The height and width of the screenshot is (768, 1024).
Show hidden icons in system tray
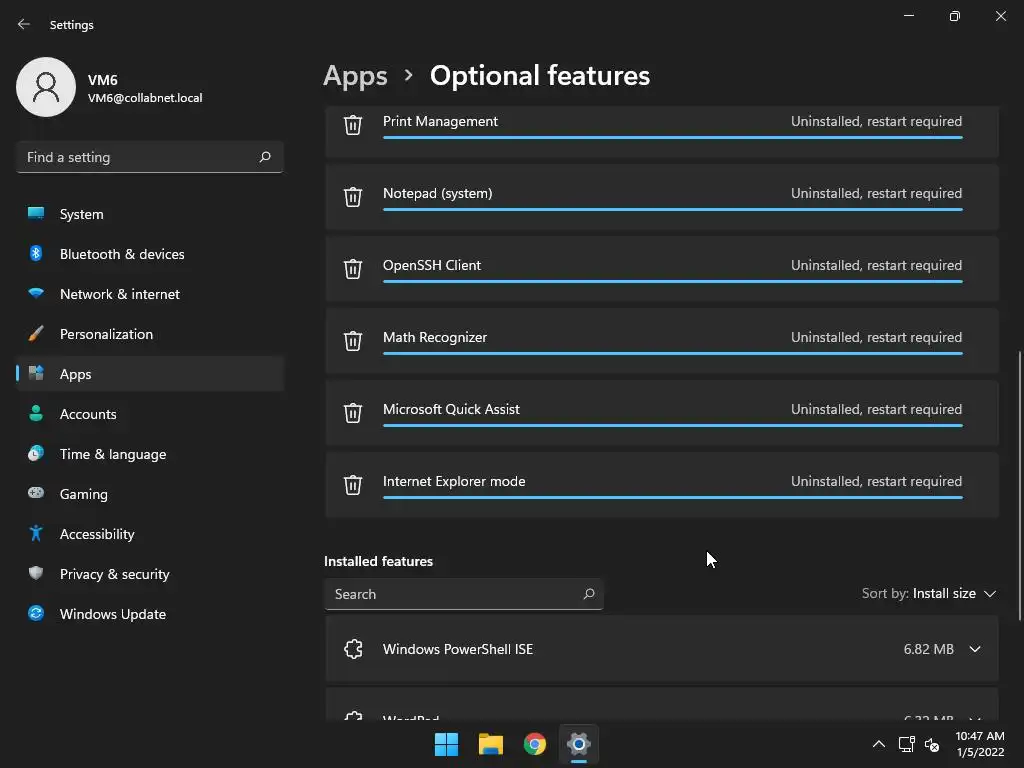click(x=878, y=744)
